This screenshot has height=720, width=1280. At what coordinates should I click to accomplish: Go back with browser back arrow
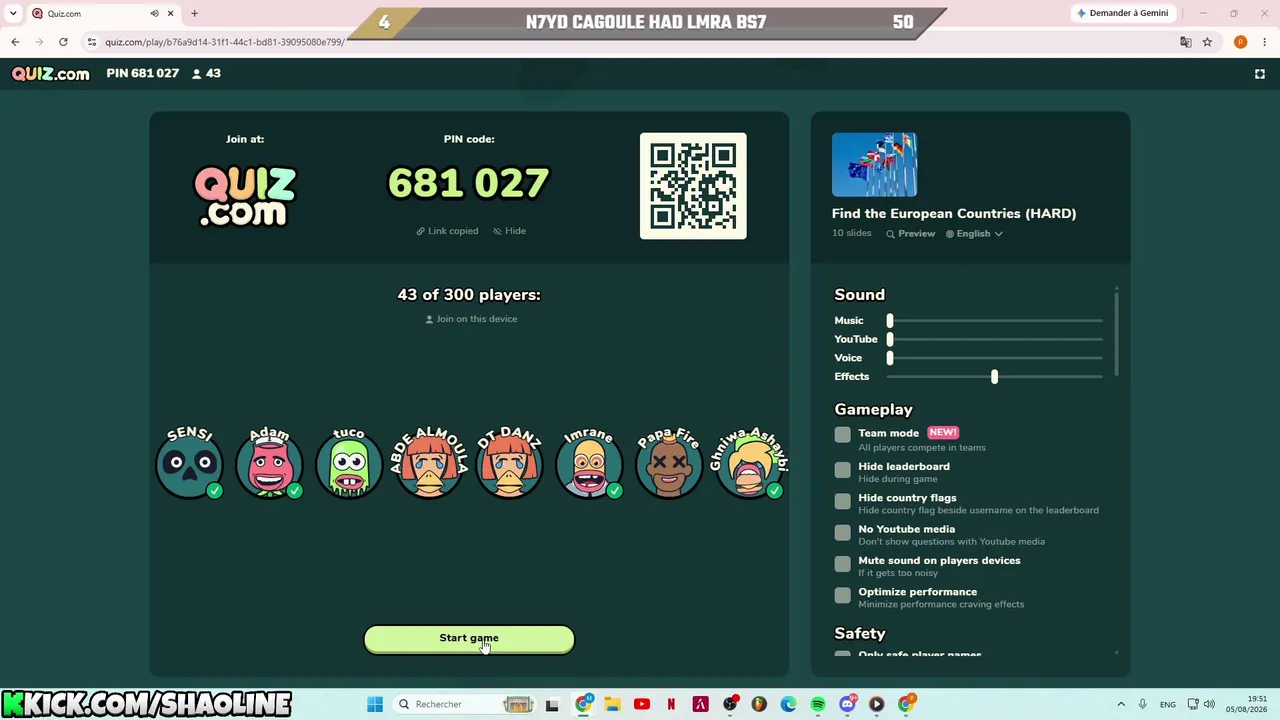pyautogui.click(x=15, y=42)
